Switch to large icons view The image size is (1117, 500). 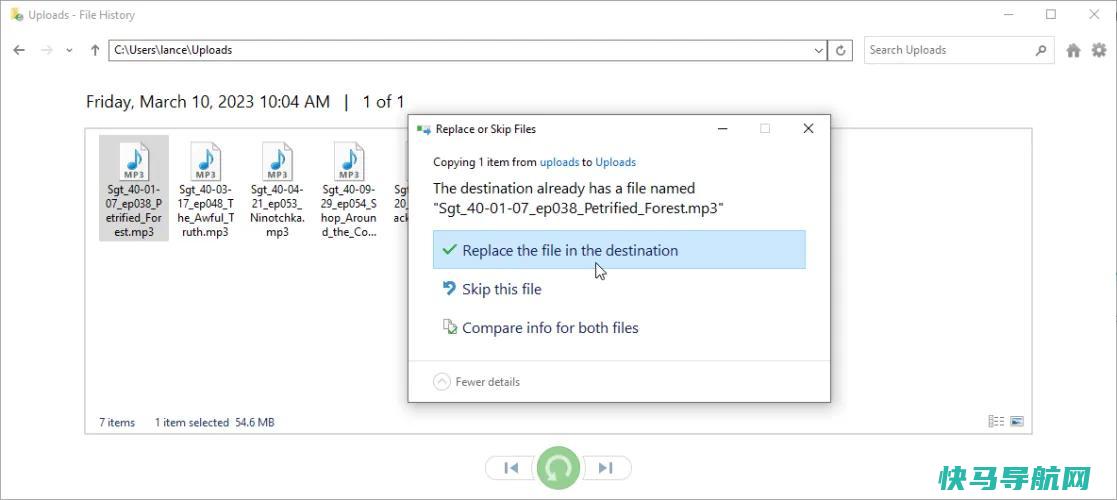pyautogui.click(x=1017, y=422)
